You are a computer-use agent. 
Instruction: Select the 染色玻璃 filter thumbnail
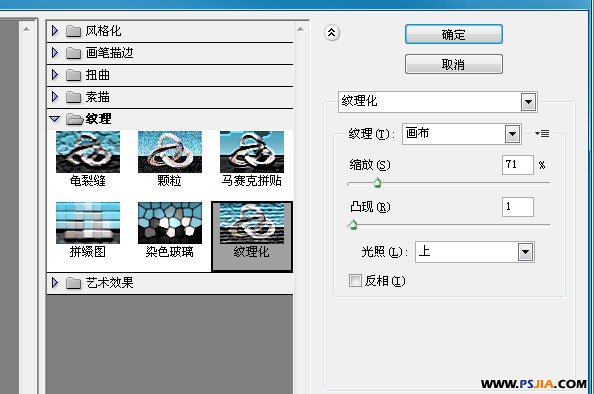pyautogui.click(x=170, y=223)
